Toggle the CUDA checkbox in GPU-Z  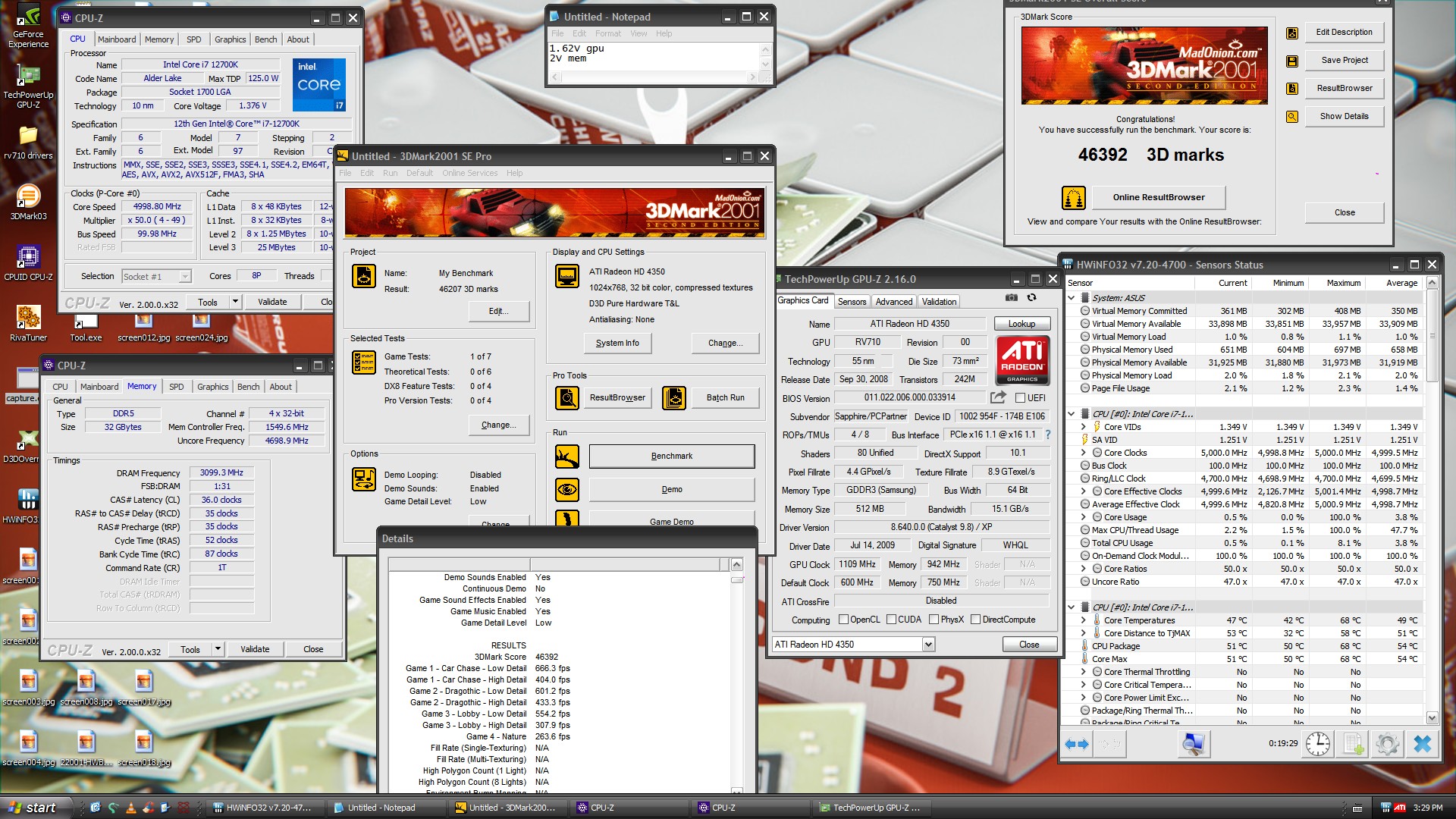(891, 620)
